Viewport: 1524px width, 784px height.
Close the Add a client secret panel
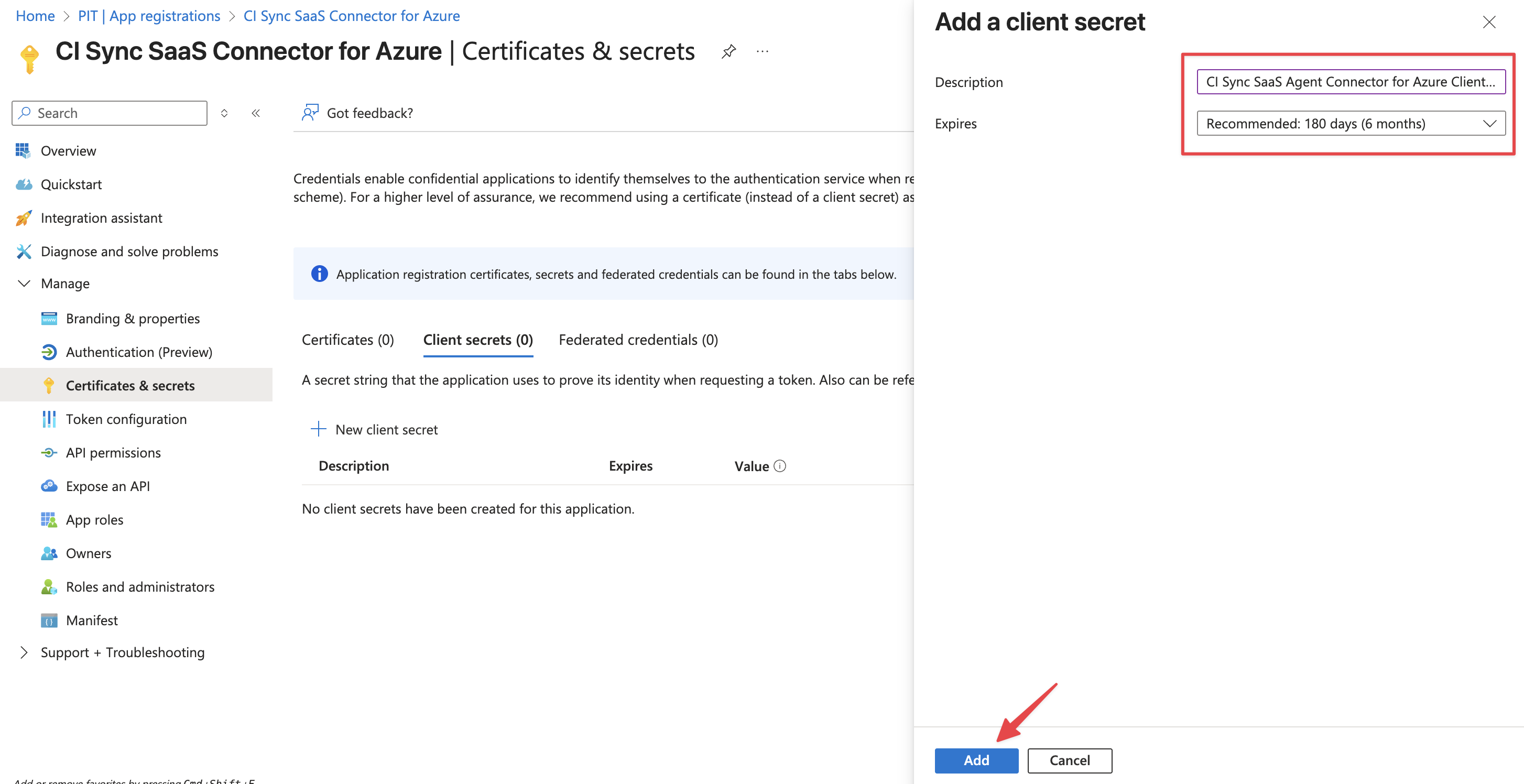[x=1488, y=22]
